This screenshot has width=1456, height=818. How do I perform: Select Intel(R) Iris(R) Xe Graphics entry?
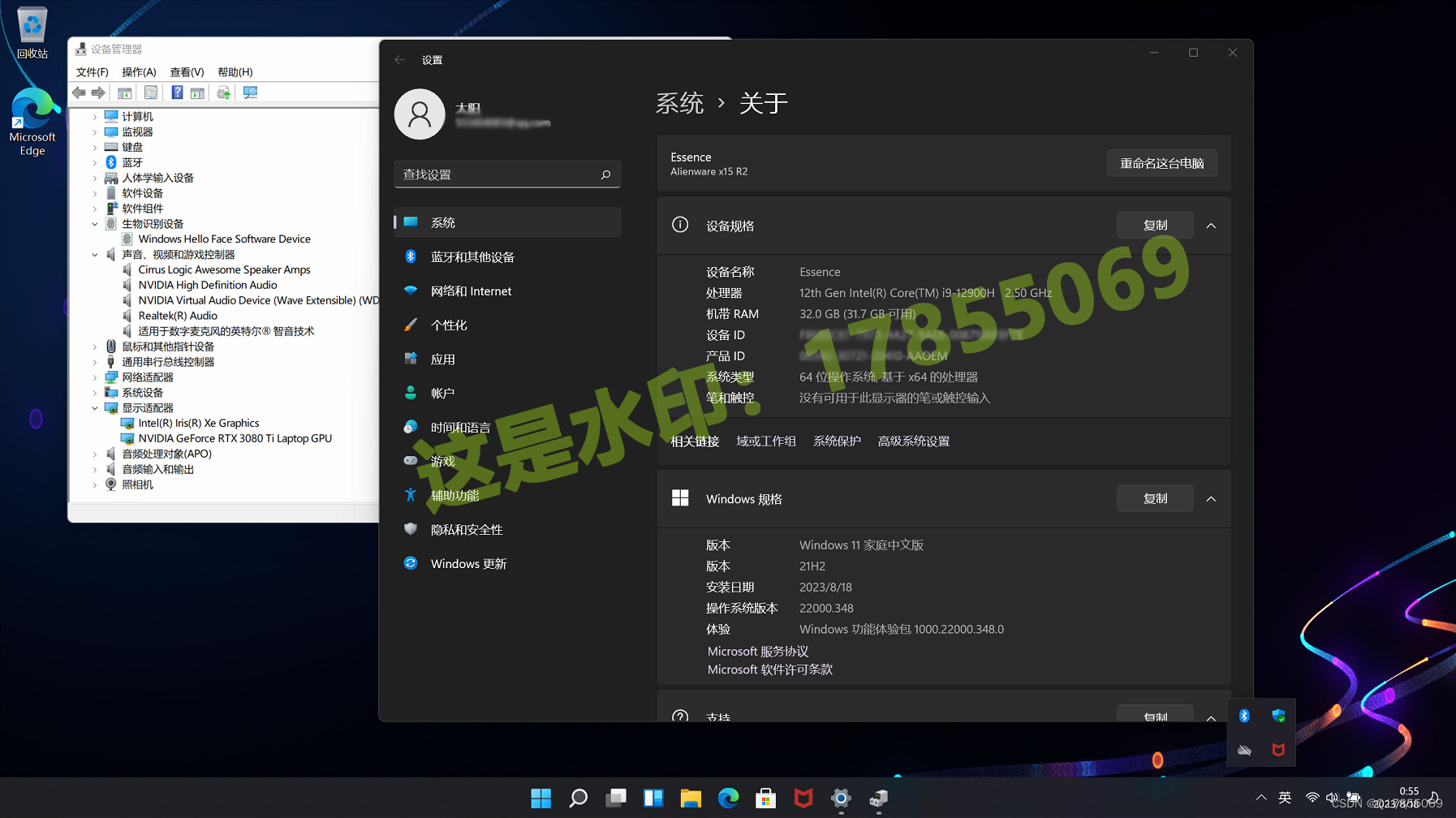[199, 424]
